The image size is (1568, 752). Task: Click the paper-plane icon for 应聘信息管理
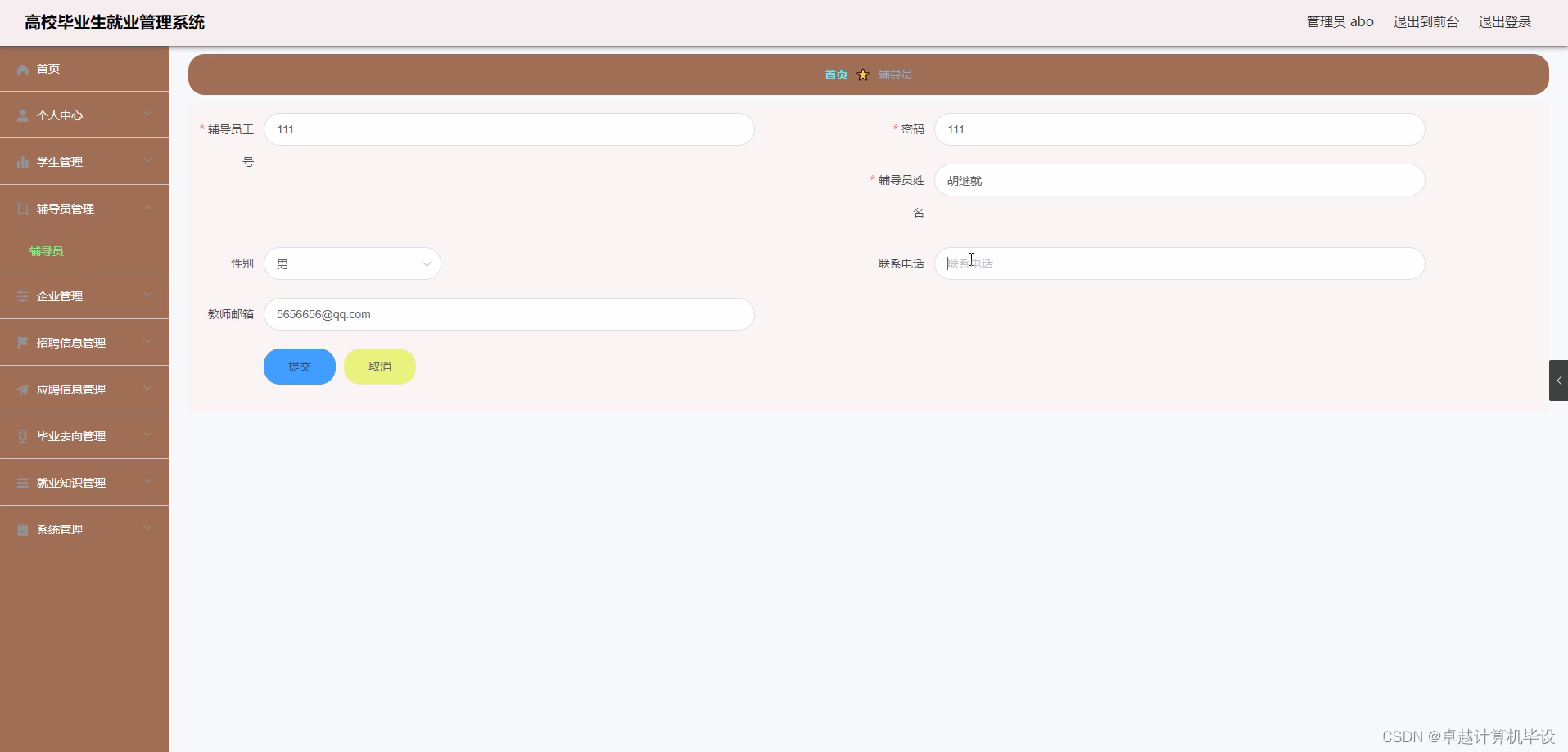[x=21, y=389]
